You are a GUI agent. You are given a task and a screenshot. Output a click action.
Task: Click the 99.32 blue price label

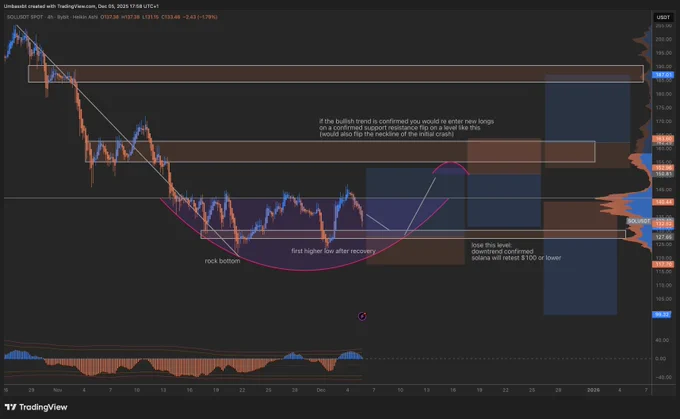click(662, 314)
